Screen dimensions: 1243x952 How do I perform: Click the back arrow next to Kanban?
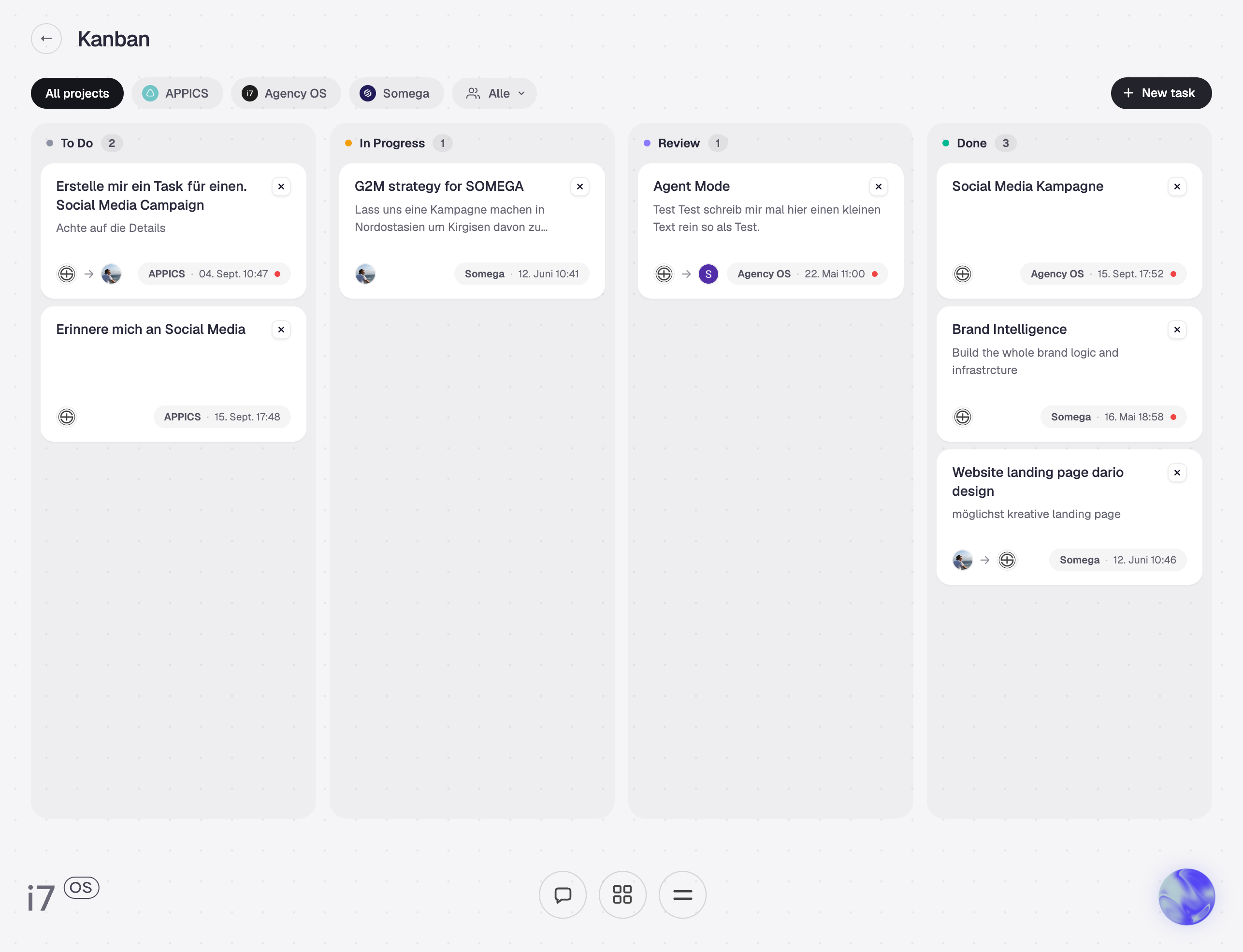pyautogui.click(x=46, y=39)
